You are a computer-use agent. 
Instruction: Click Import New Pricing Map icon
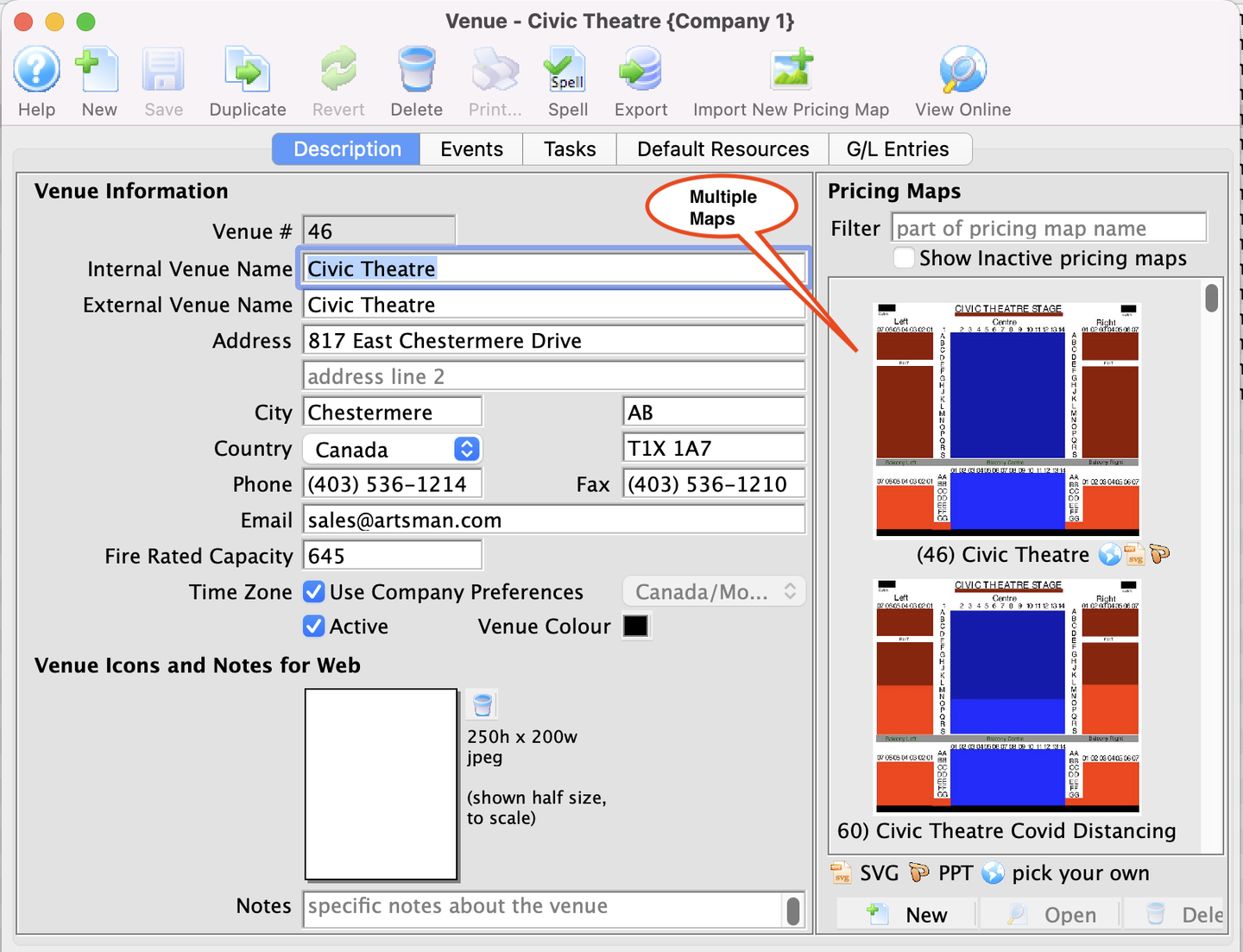[x=792, y=70]
